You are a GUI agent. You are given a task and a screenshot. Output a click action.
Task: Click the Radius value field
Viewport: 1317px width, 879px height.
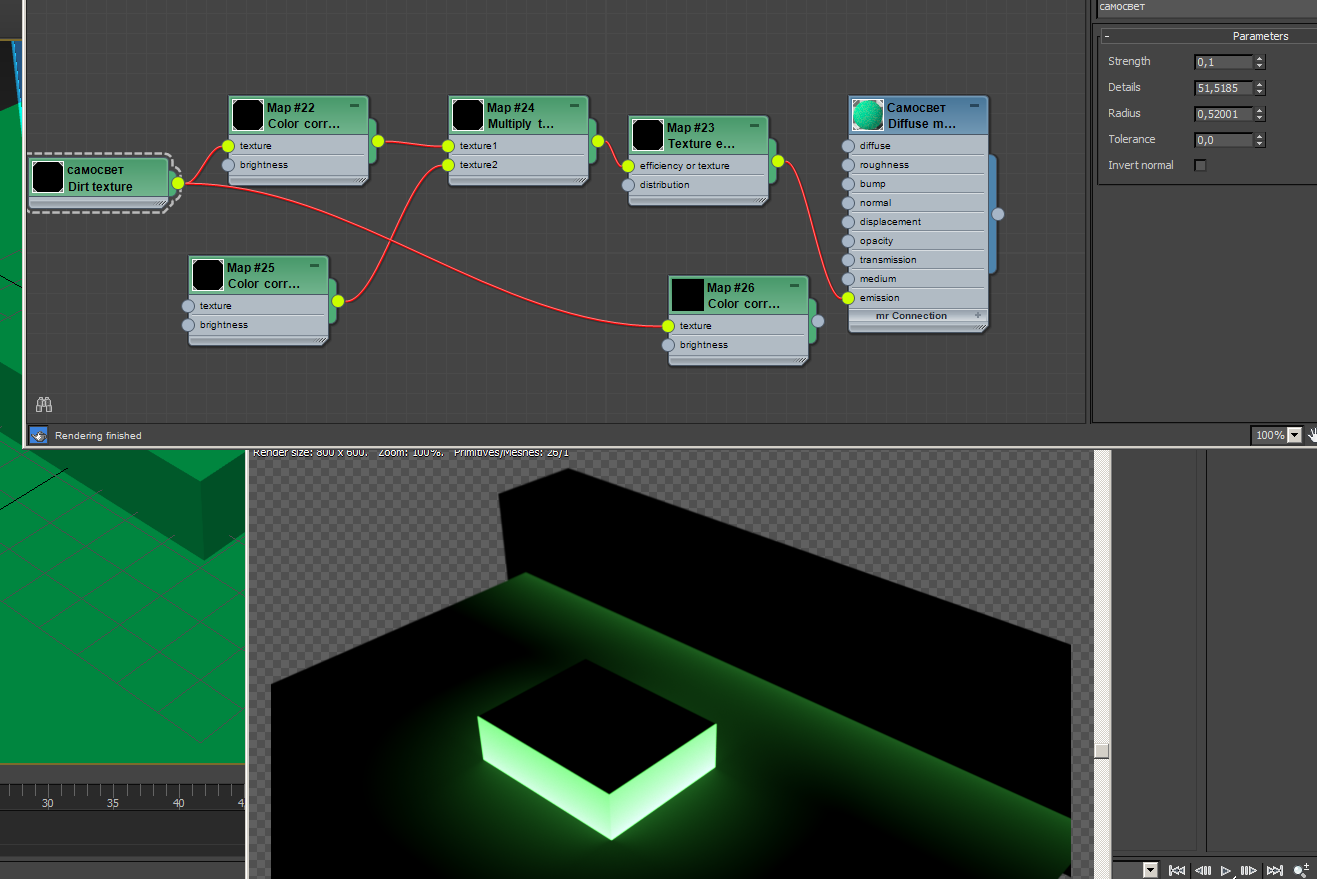[x=1224, y=114]
